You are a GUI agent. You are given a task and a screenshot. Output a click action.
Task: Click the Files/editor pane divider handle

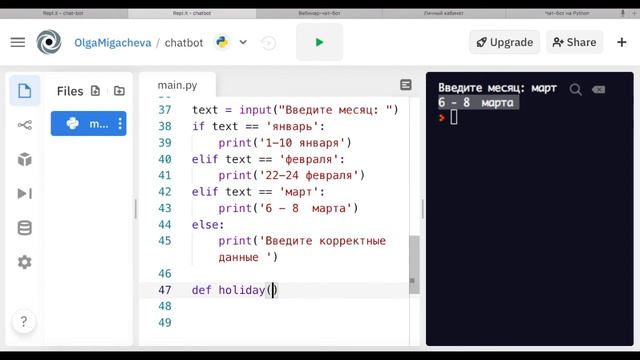(136, 209)
